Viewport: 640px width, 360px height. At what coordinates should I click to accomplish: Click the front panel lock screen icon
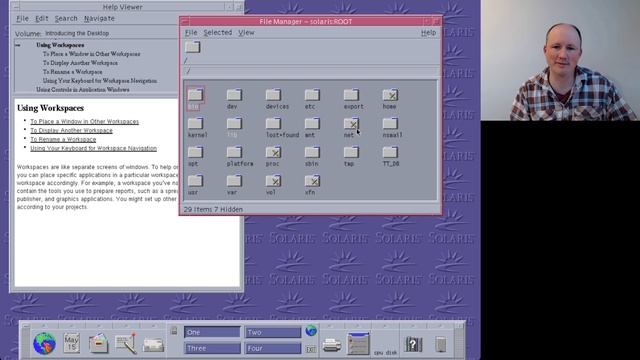click(x=174, y=331)
